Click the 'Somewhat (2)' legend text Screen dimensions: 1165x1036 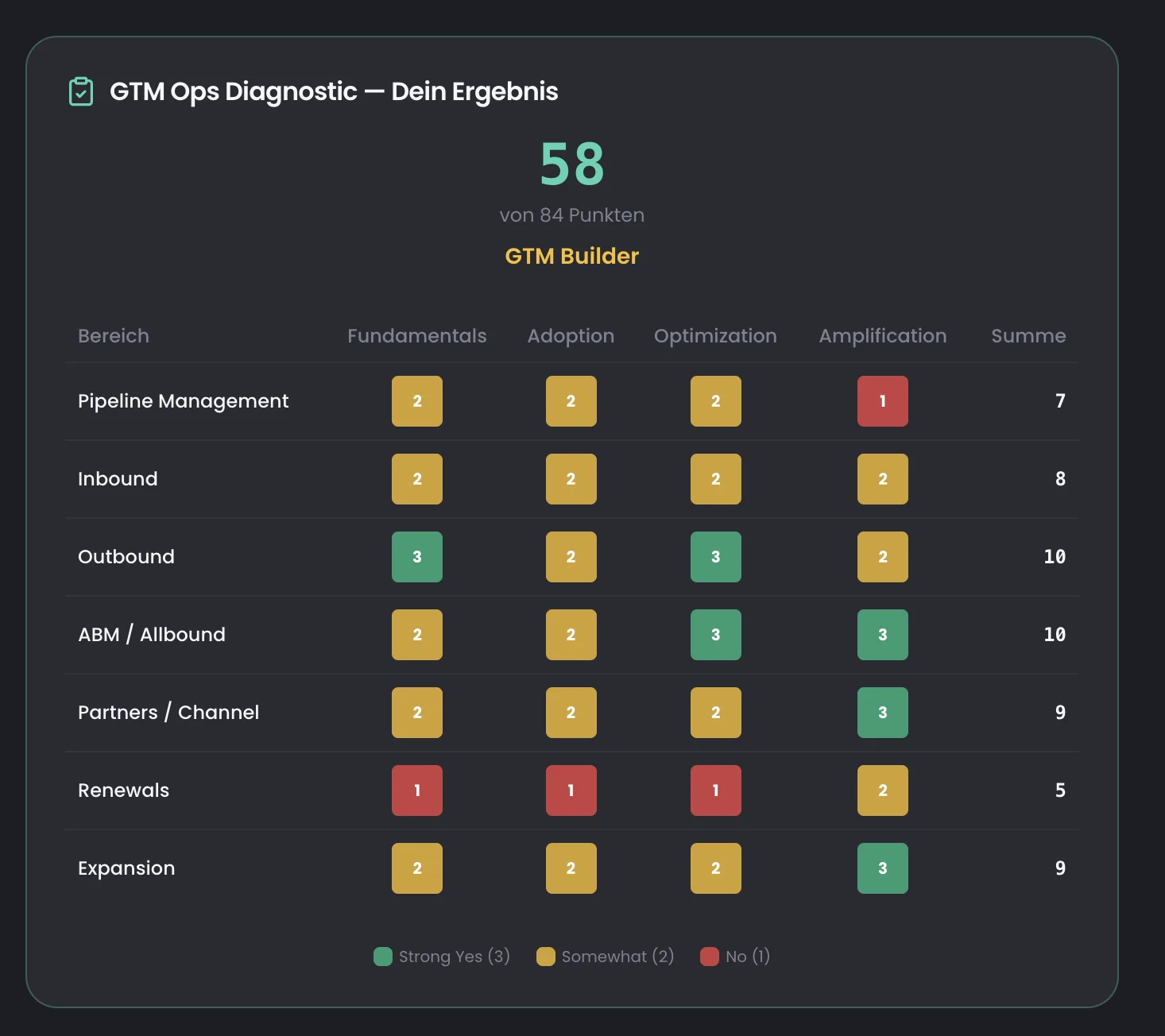pos(618,957)
